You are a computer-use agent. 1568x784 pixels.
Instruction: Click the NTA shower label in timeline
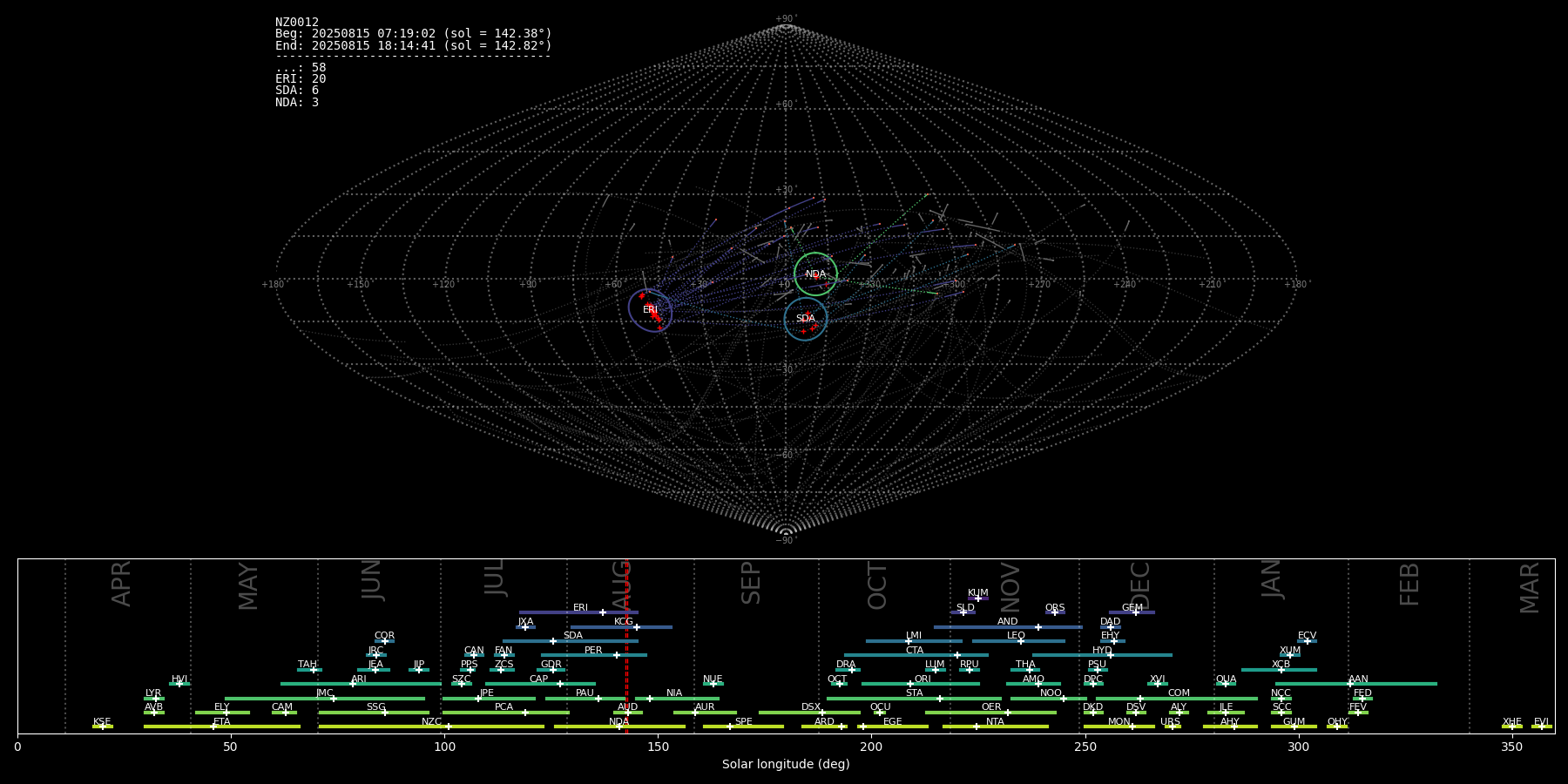click(995, 722)
